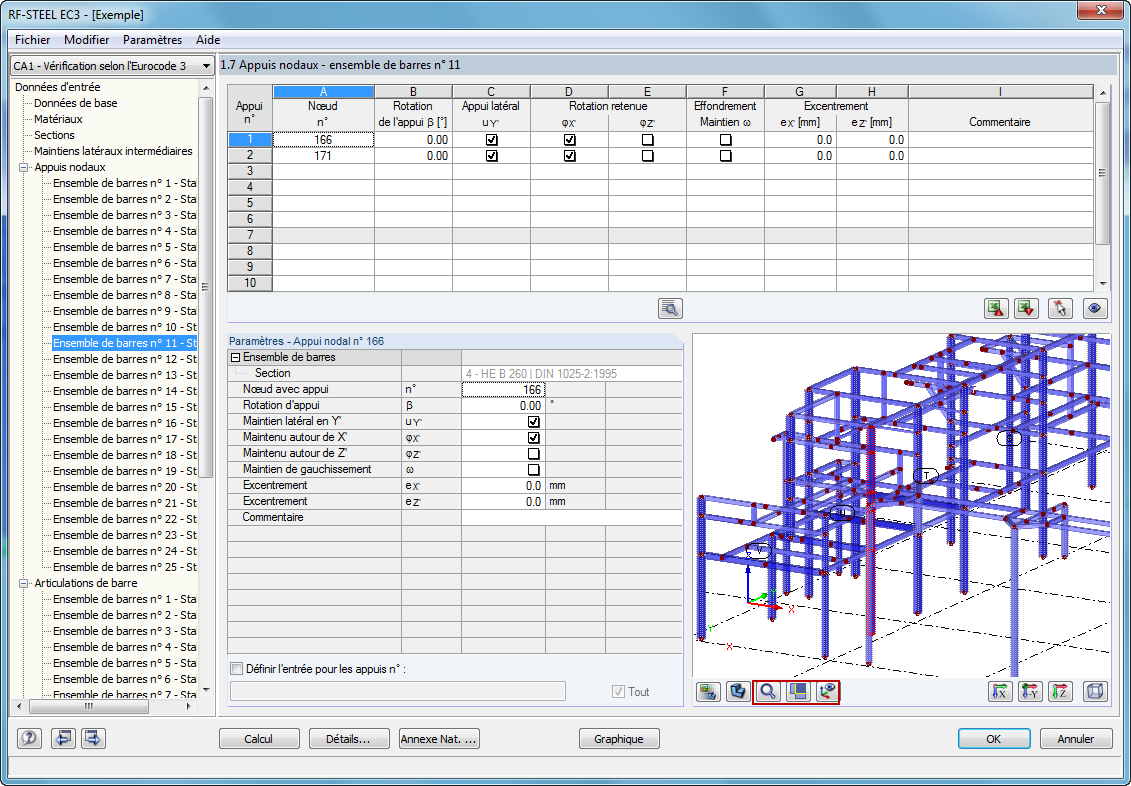Image resolution: width=1131 pixels, height=786 pixels.
Task: Show the view in Z direction
Action: click(x=1060, y=692)
